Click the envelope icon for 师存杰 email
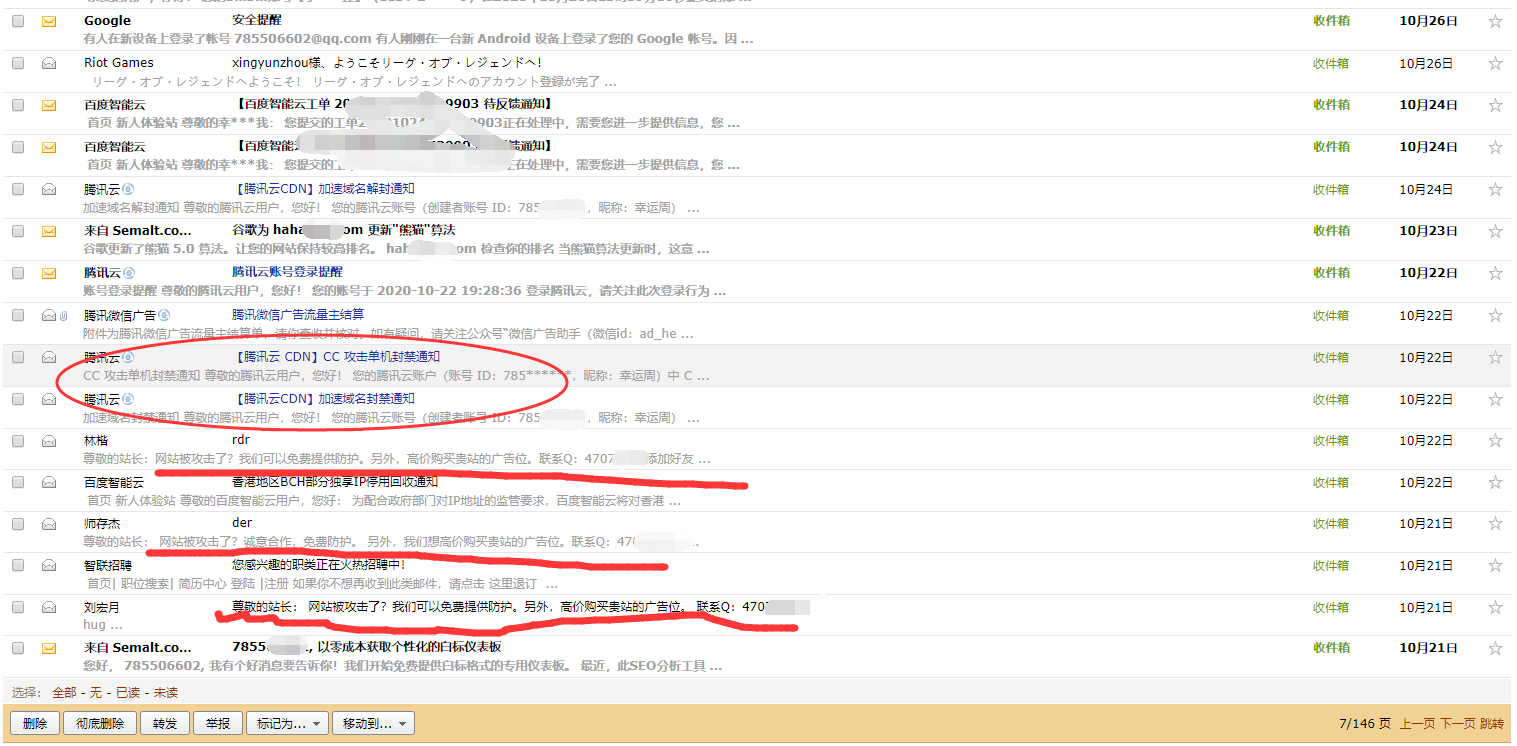Image resolution: width=1517 pixels, height=746 pixels. tap(49, 523)
